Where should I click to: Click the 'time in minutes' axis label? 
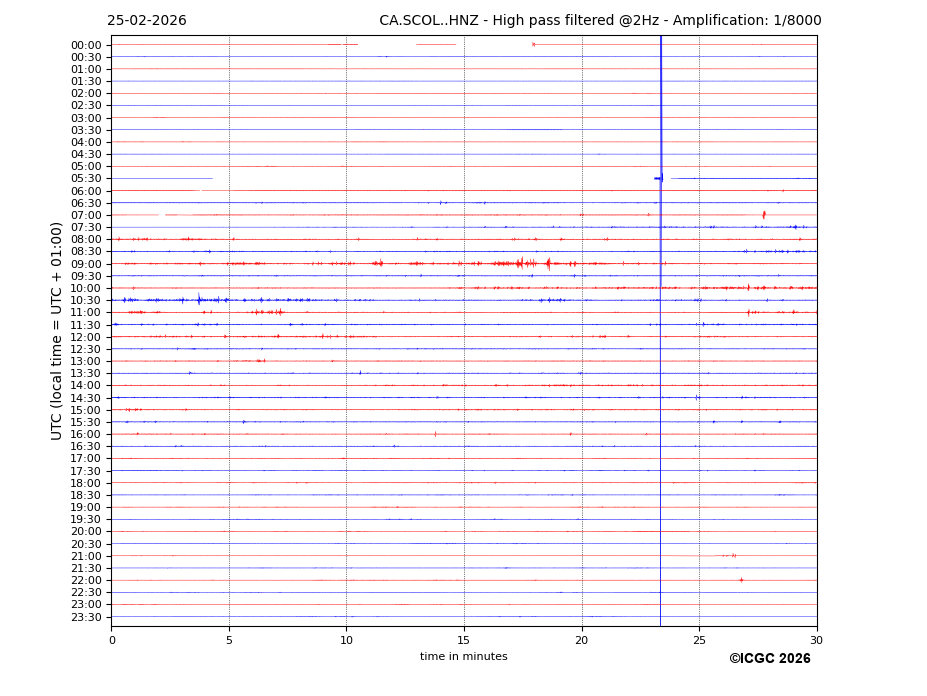coord(463,657)
